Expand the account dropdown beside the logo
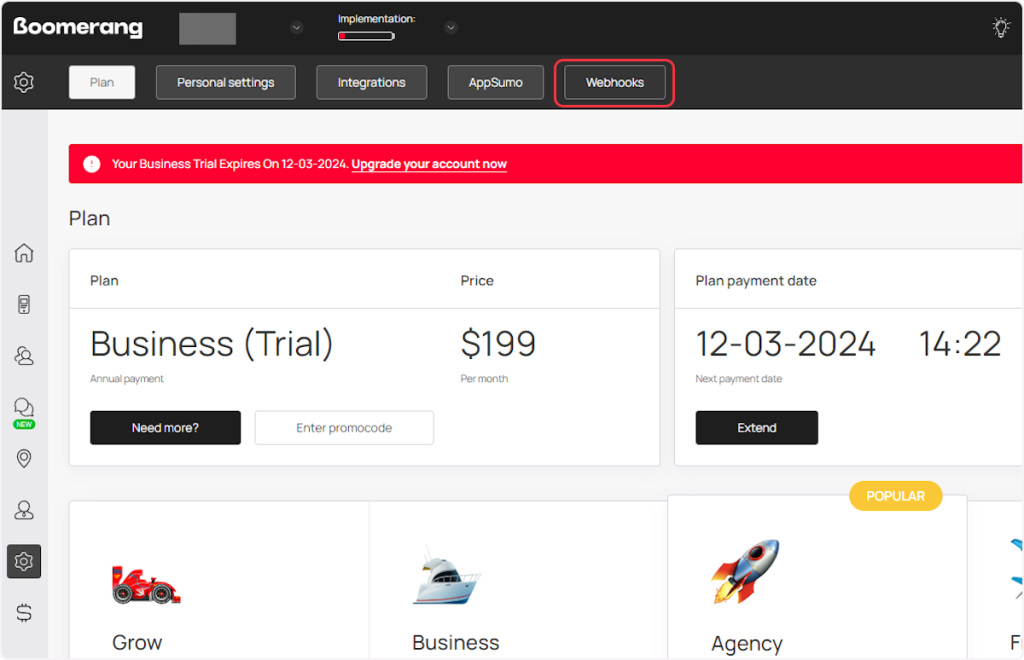This screenshot has width=1024, height=660. click(296, 28)
